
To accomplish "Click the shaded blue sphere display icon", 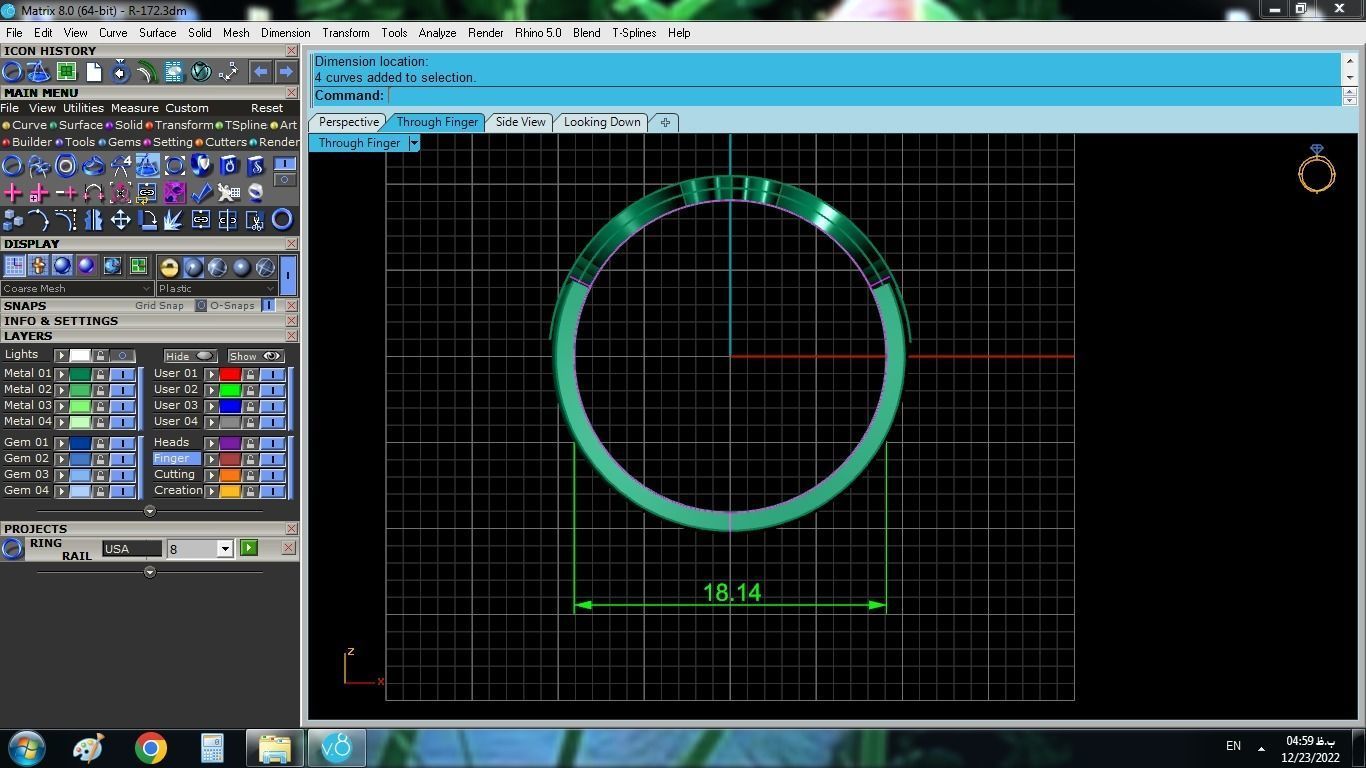I will (x=62, y=266).
